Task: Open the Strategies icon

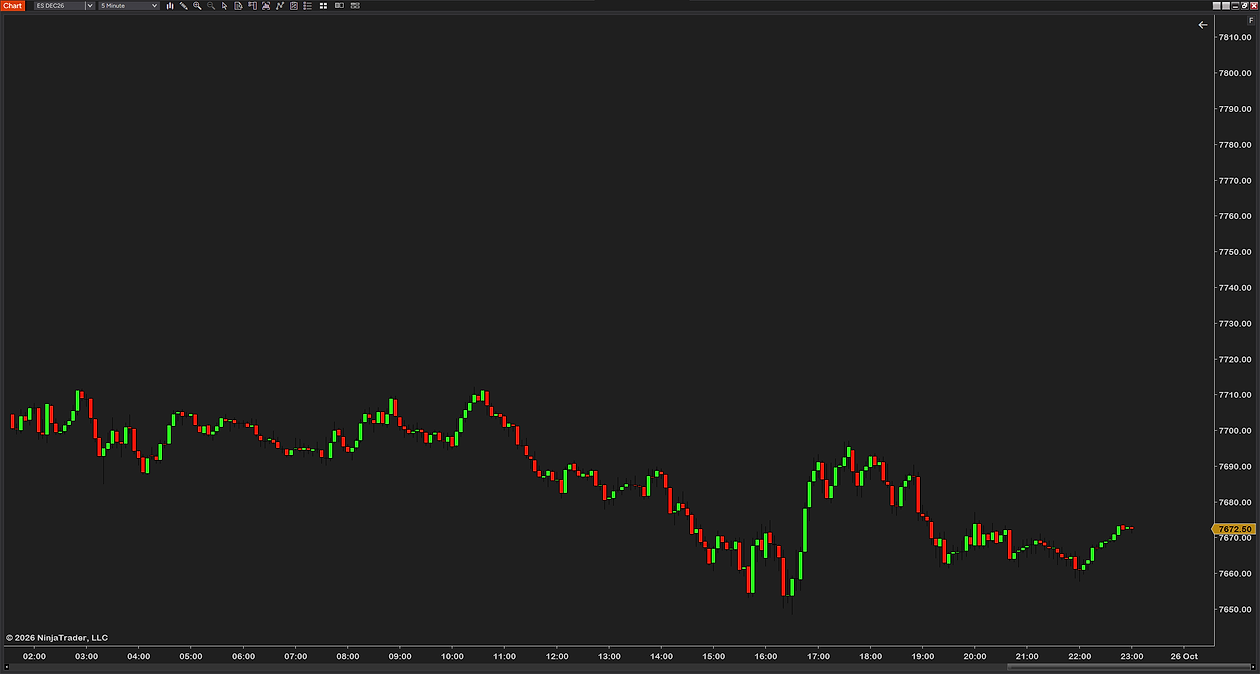Action: click(x=293, y=6)
